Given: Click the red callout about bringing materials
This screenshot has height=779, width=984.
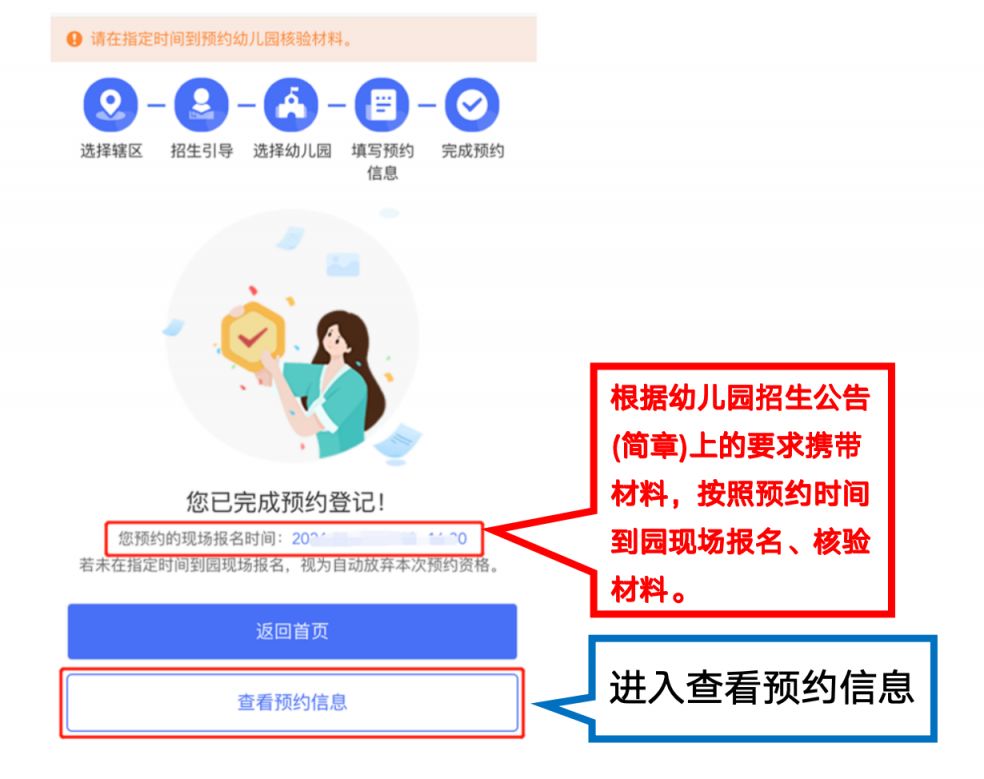Looking at the screenshot, I should tap(742, 490).
